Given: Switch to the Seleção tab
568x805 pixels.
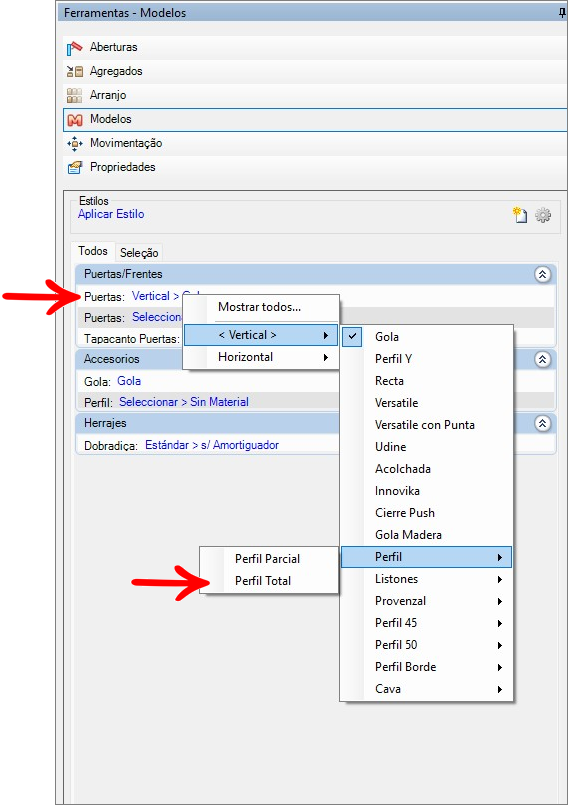Looking at the screenshot, I should (x=139, y=253).
